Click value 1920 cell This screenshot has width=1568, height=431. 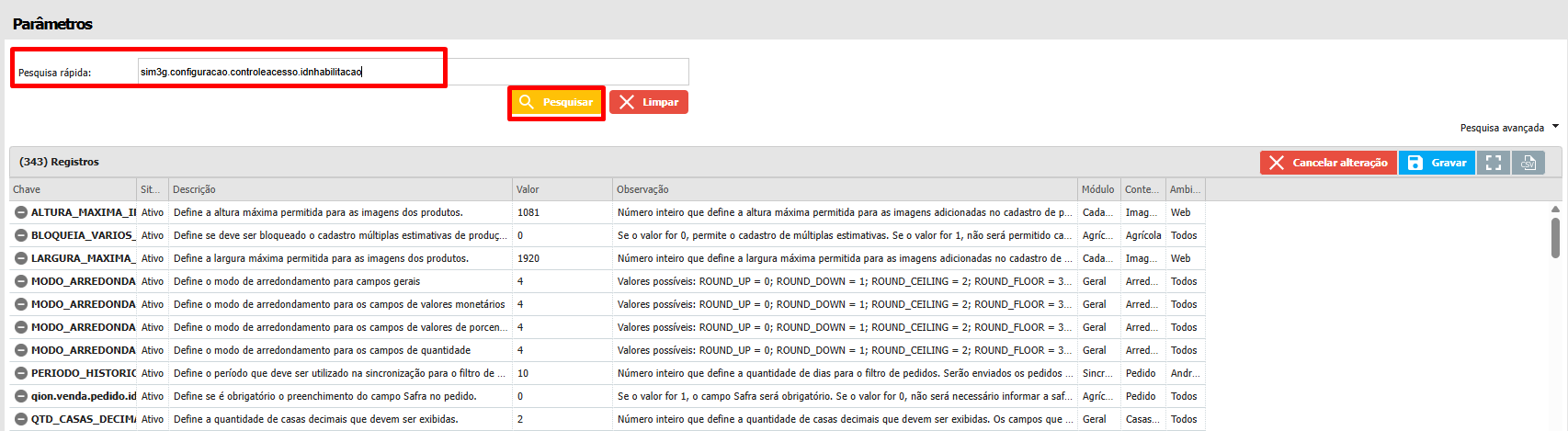[562, 258]
